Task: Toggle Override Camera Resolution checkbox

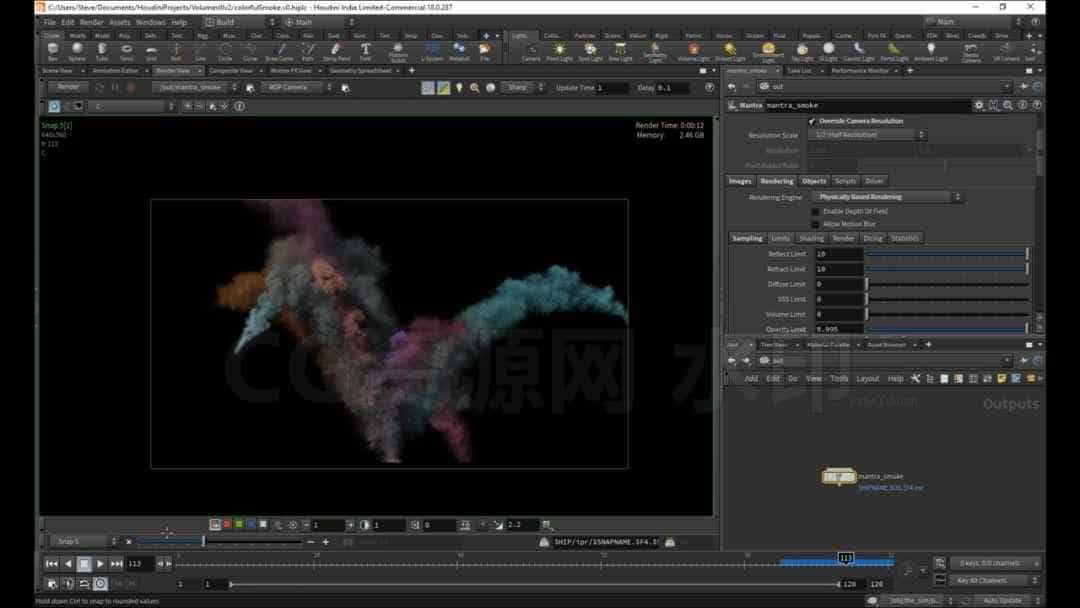Action: [812, 121]
